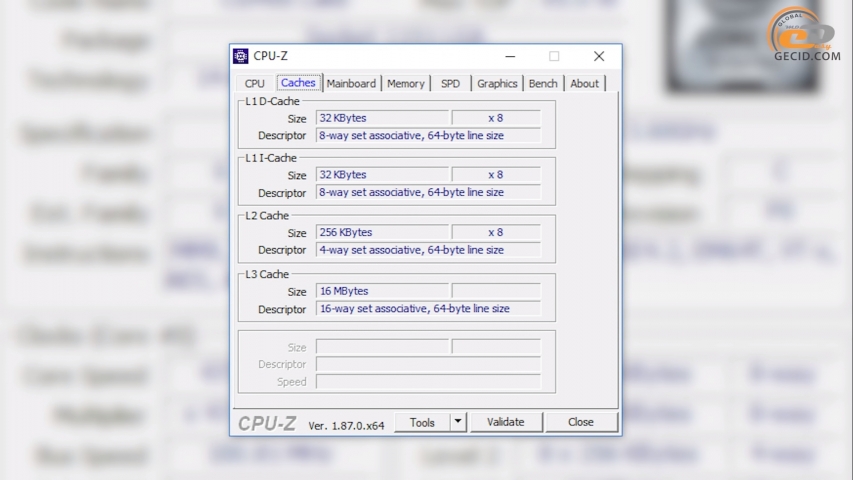This screenshot has height=480, width=853.
Task: Click the CPU-Z title text
Action: 270,56
